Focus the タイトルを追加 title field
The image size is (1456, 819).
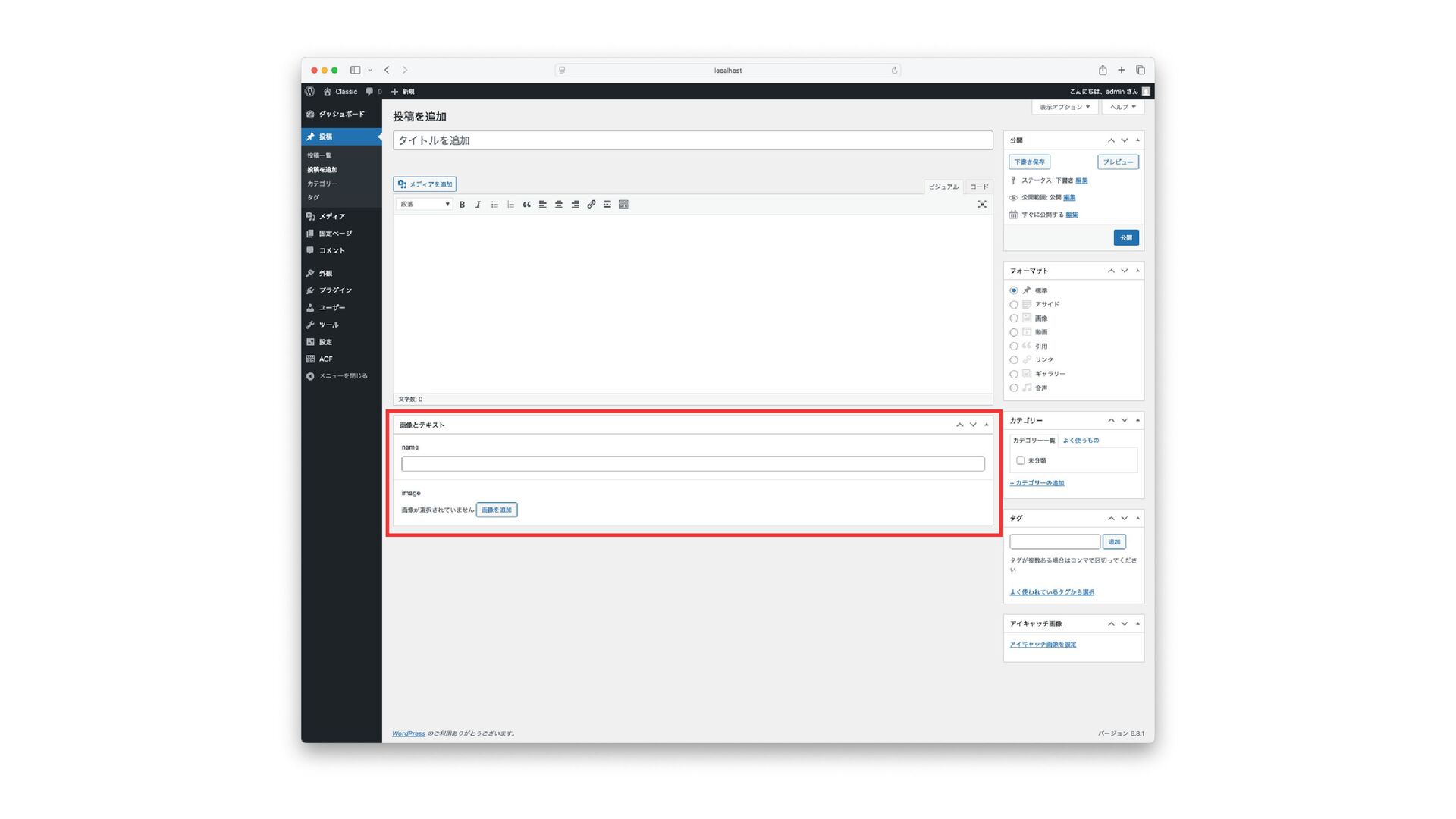pos(693,140)
